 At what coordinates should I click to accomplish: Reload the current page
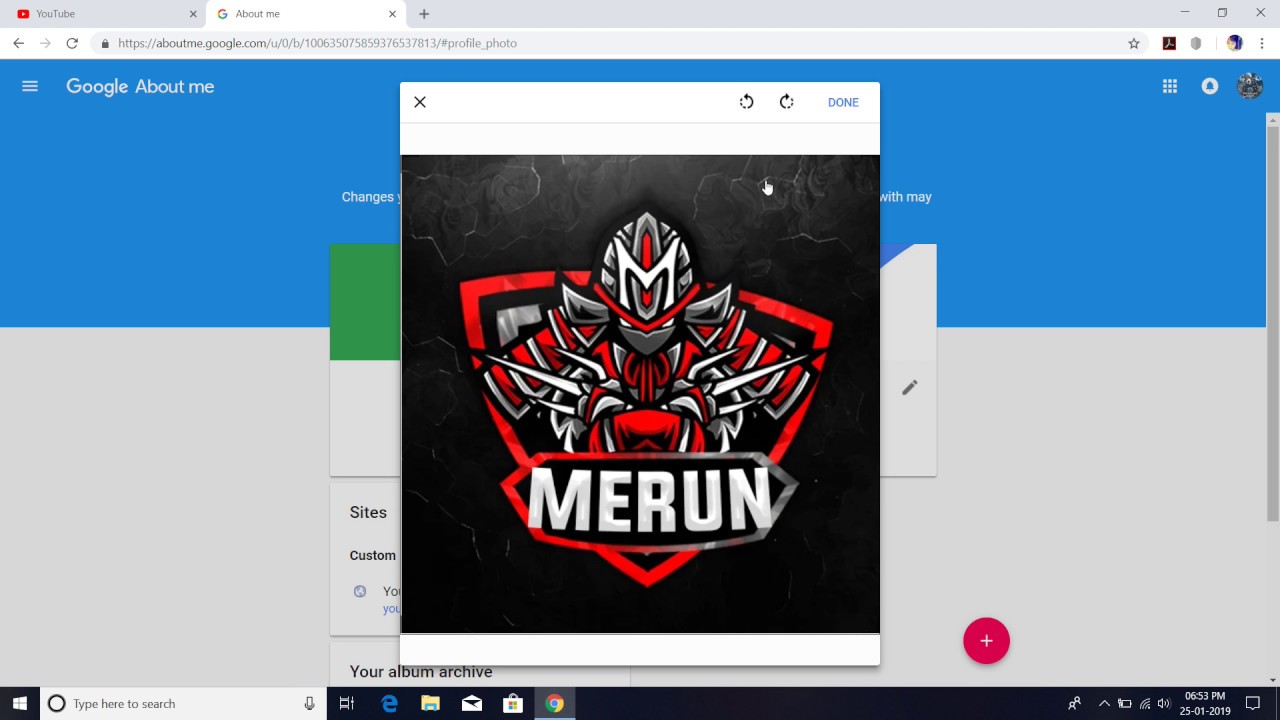(70, 43)
